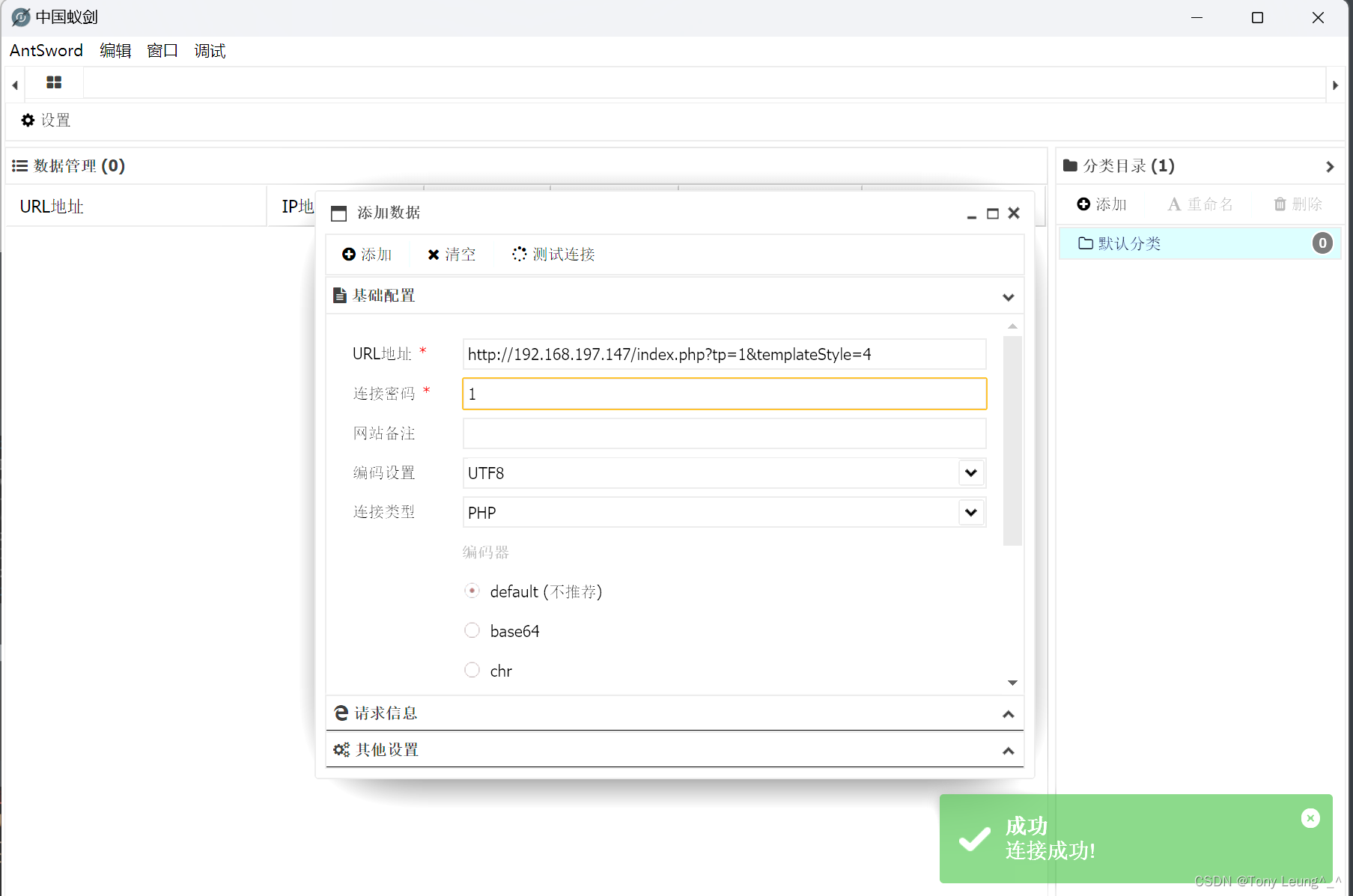Select the base64 encoder radio
The width and height of the screenshot is (1353, 896).
pos(472,630)
